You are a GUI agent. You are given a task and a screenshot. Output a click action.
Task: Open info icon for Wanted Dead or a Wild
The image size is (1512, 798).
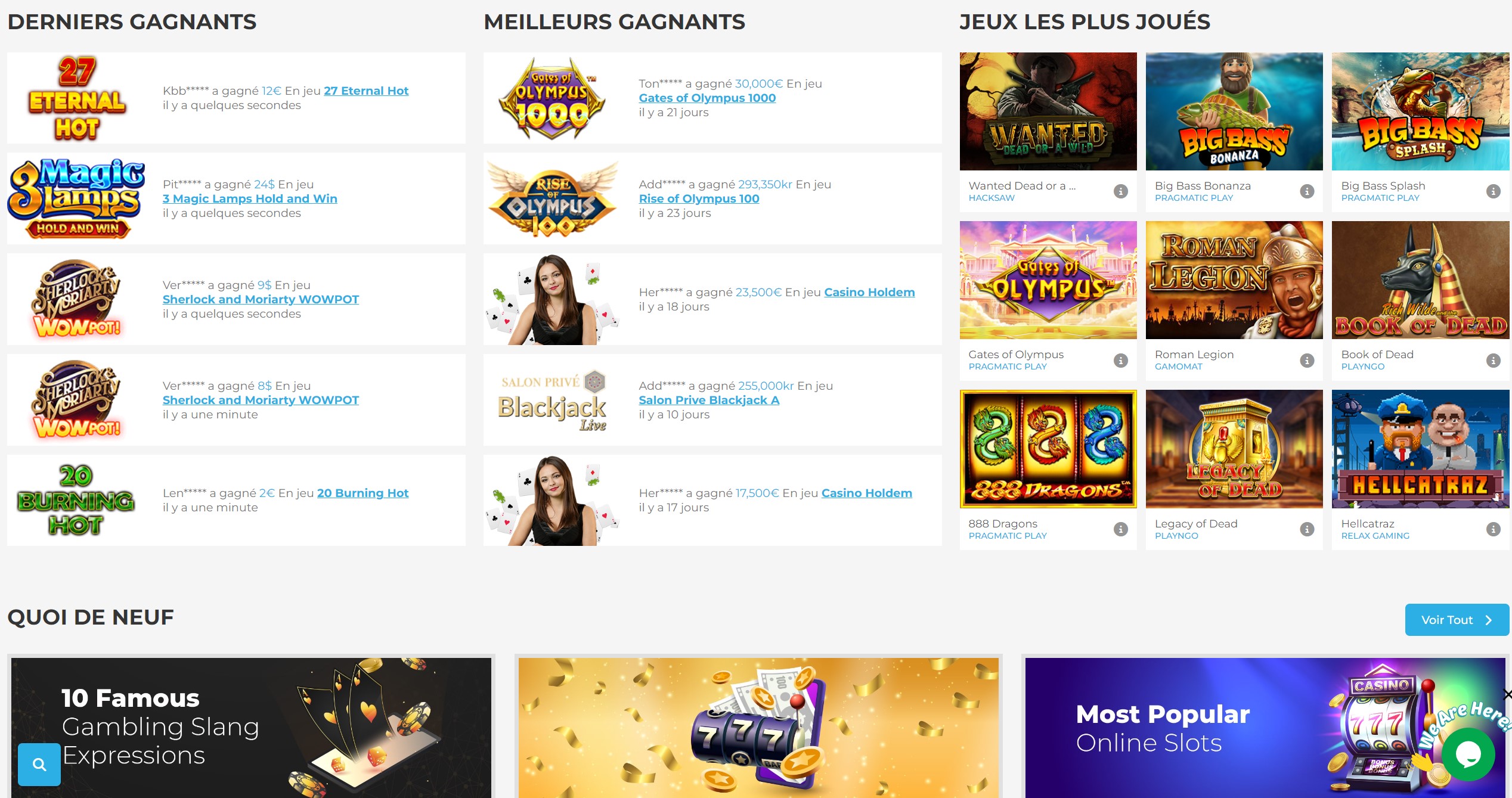[1121, 191]
